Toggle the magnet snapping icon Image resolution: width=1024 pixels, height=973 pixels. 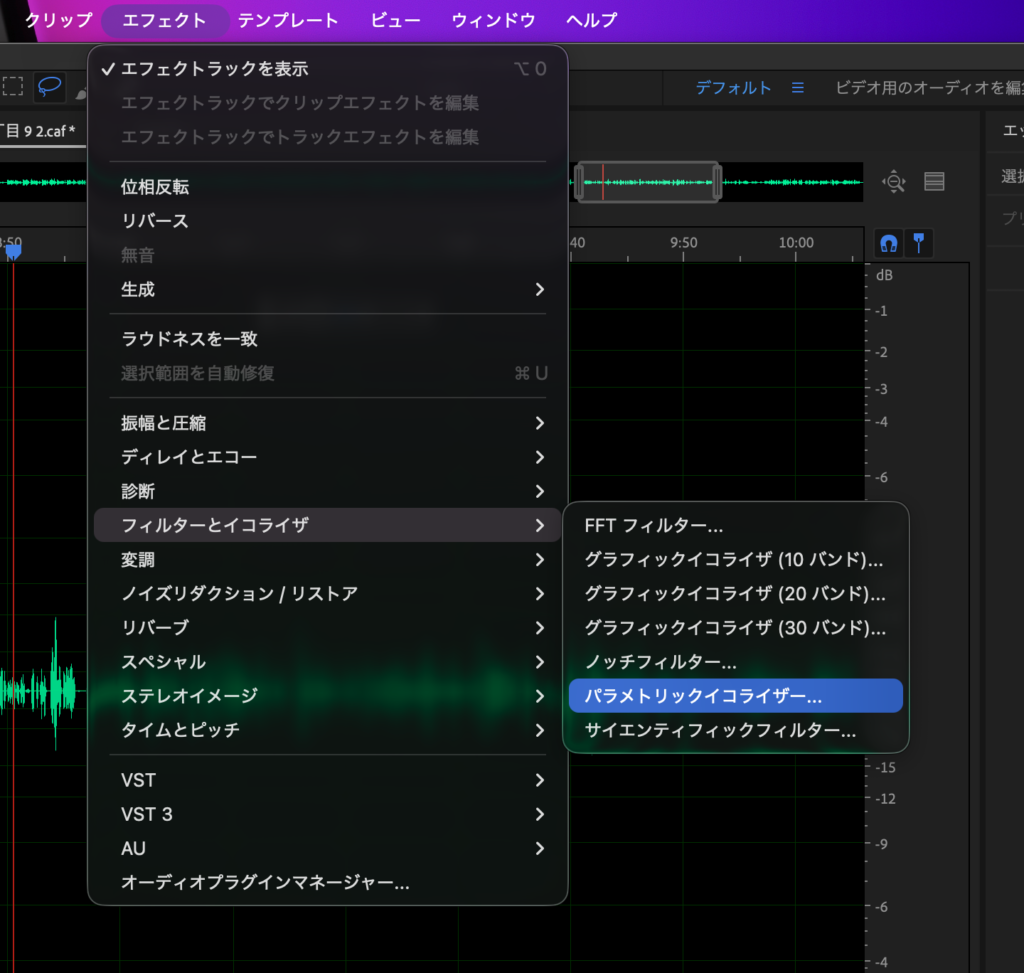888,242
